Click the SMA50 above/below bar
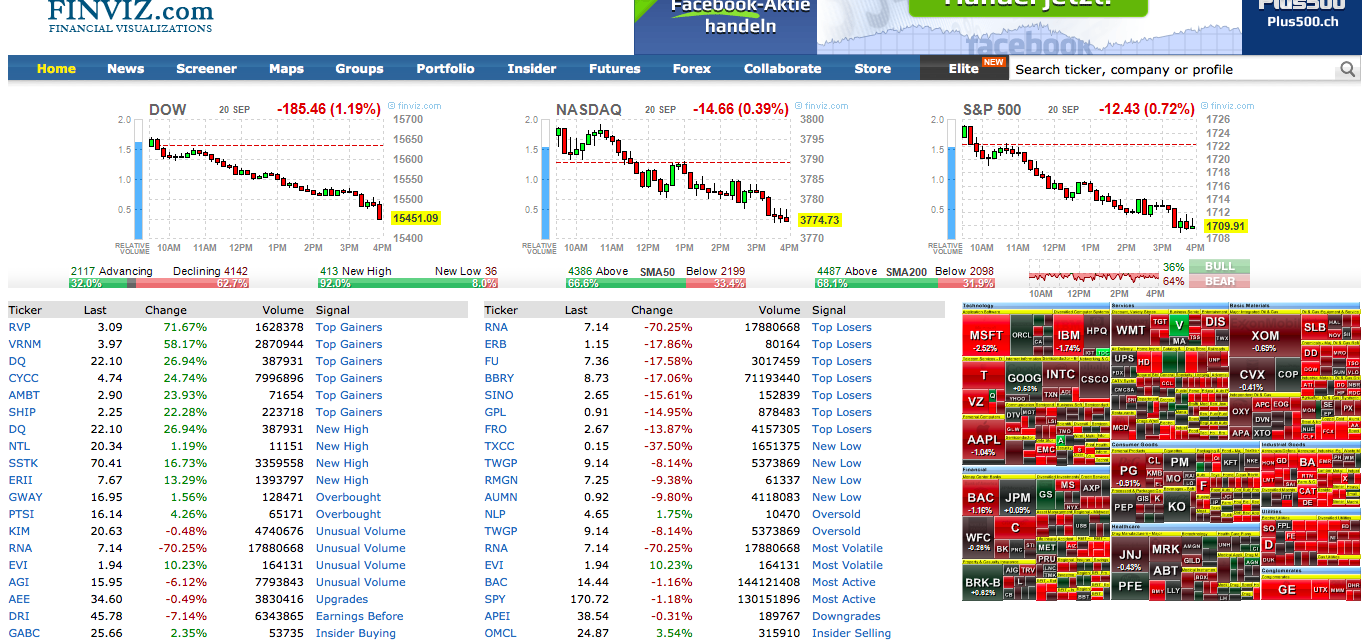Image resolution: width=1365 pixels, height=644 pixels. (x=656, y=284)
